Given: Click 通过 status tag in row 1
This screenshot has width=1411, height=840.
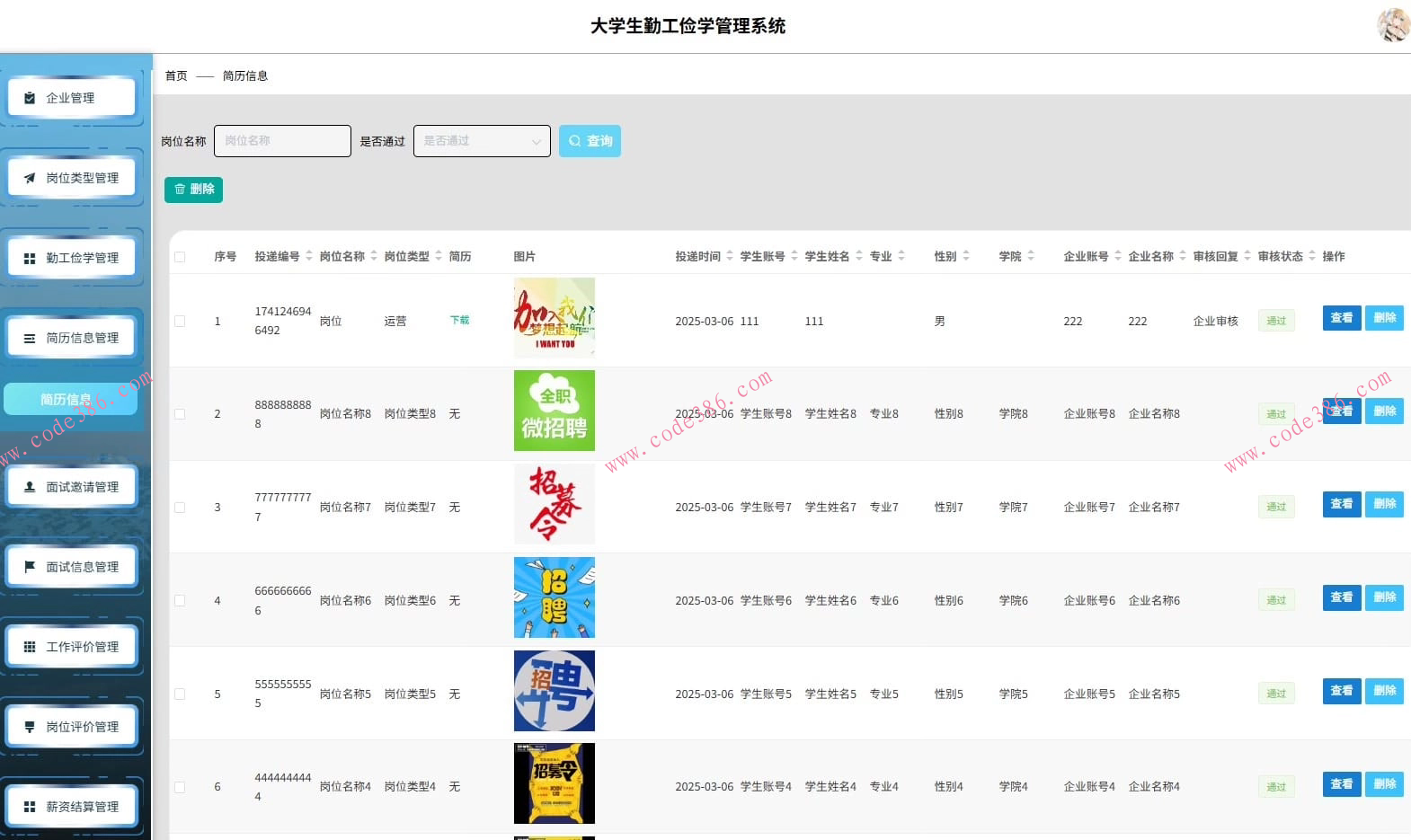Looking at the screenshot, I should click(1276, 321).
